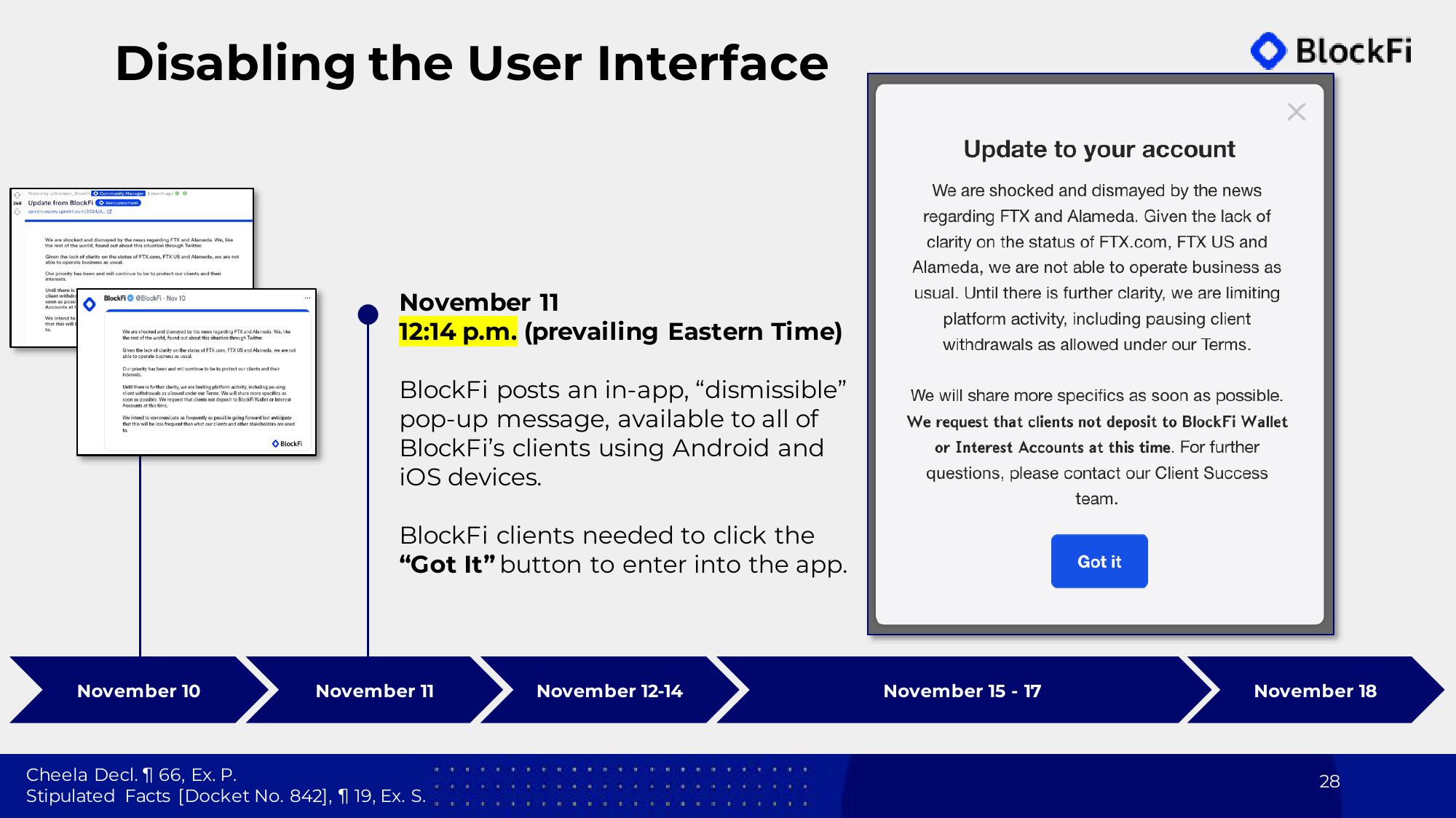The height and width of the screenshot is (818, 1456).
Task: Toggle the BlockFi Twitter notification
Action: coord(307,298)
